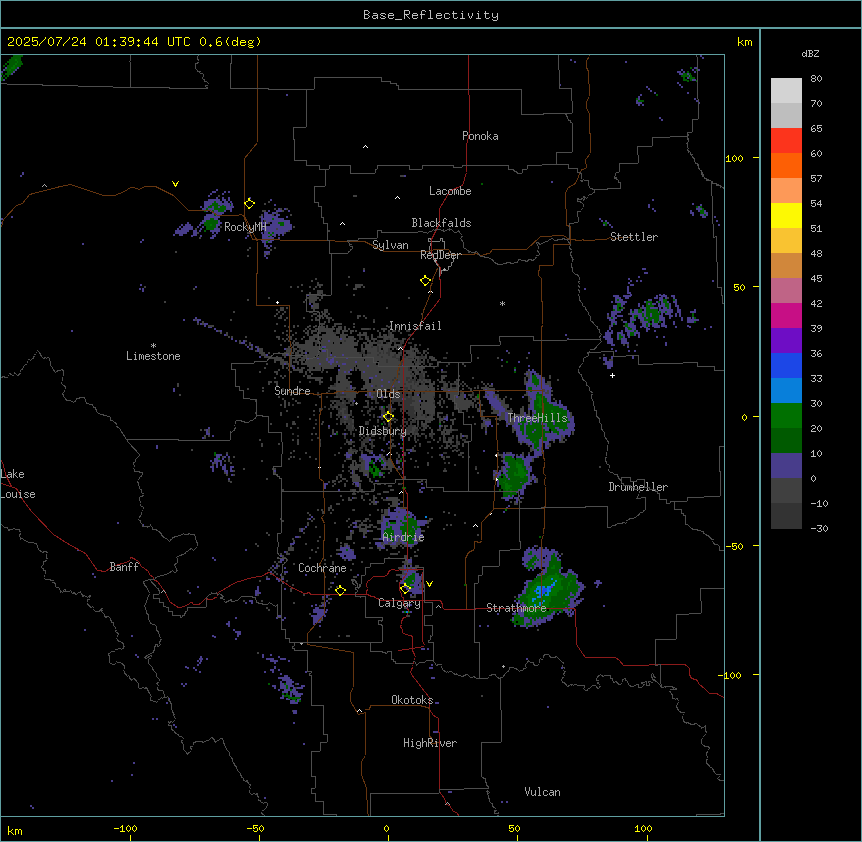Image resolution: width=862 pixels, height=842 pixels.
Task: Click the blue-green storm core near Strathmore
Action: click(x=544, y=591)
